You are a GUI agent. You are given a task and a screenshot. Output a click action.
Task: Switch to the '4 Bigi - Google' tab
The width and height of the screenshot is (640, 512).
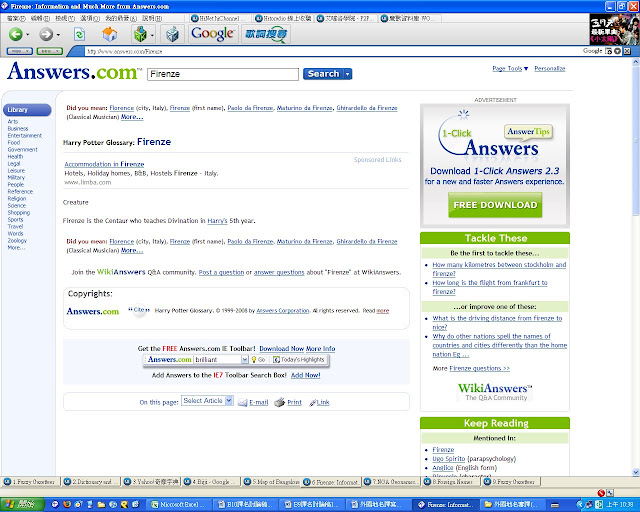211,482
